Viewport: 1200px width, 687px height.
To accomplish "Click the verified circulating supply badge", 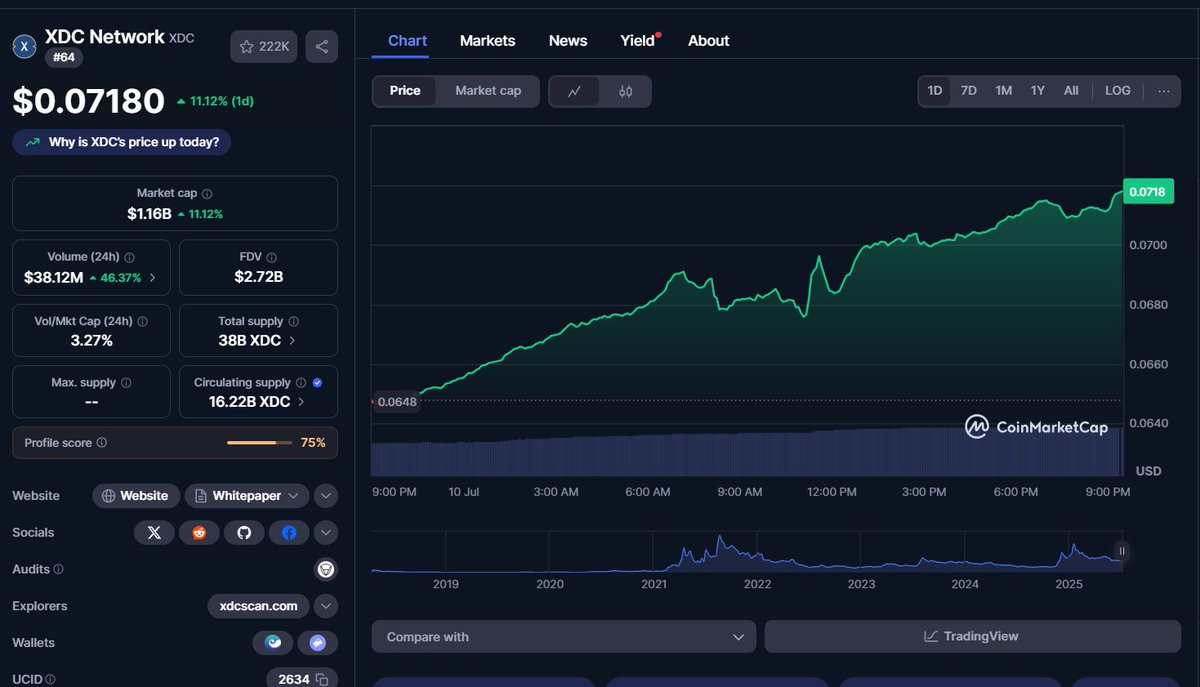I will pyautogui.click(x=317, y=383).
